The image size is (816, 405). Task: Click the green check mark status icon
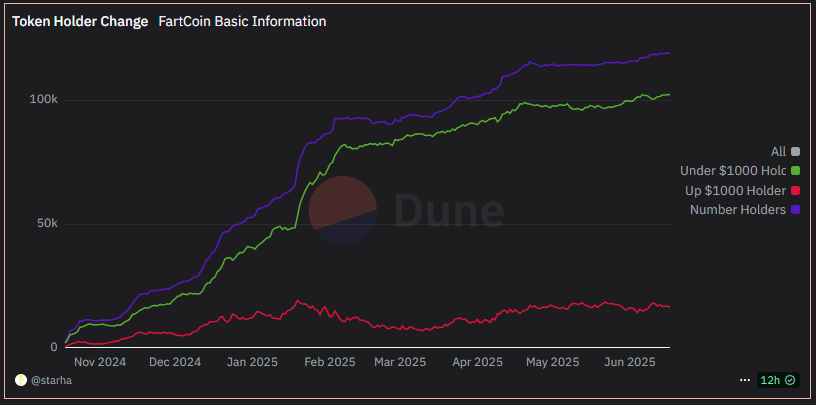coord(790,380)
